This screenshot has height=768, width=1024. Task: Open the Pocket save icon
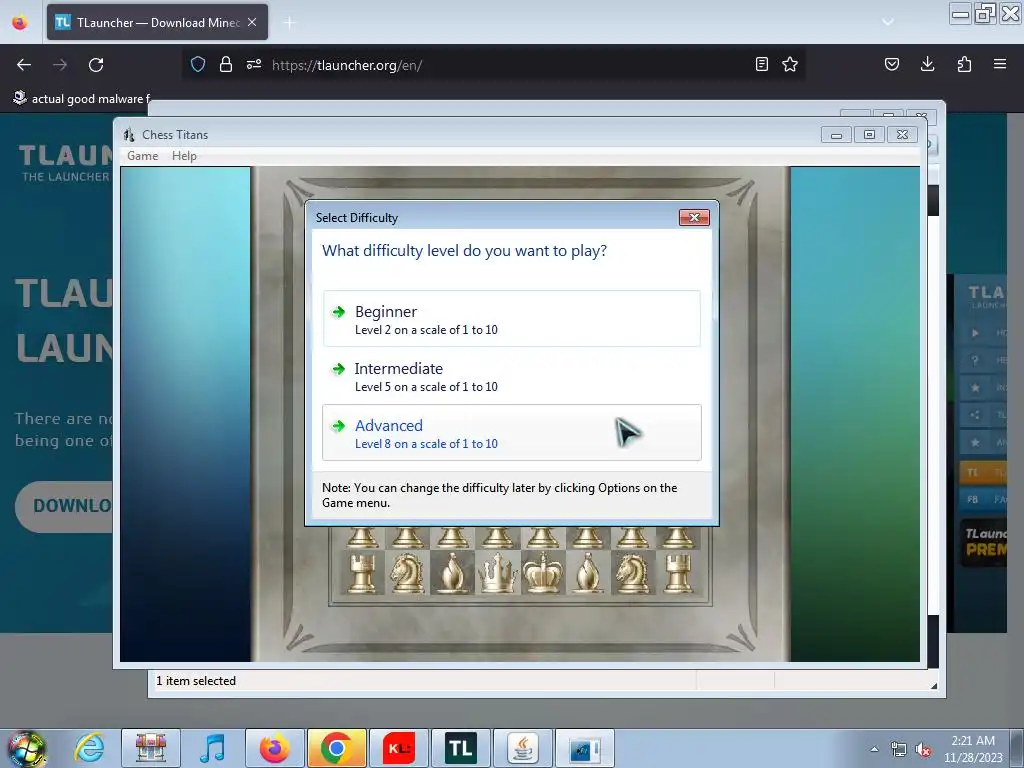coord(891,64)
